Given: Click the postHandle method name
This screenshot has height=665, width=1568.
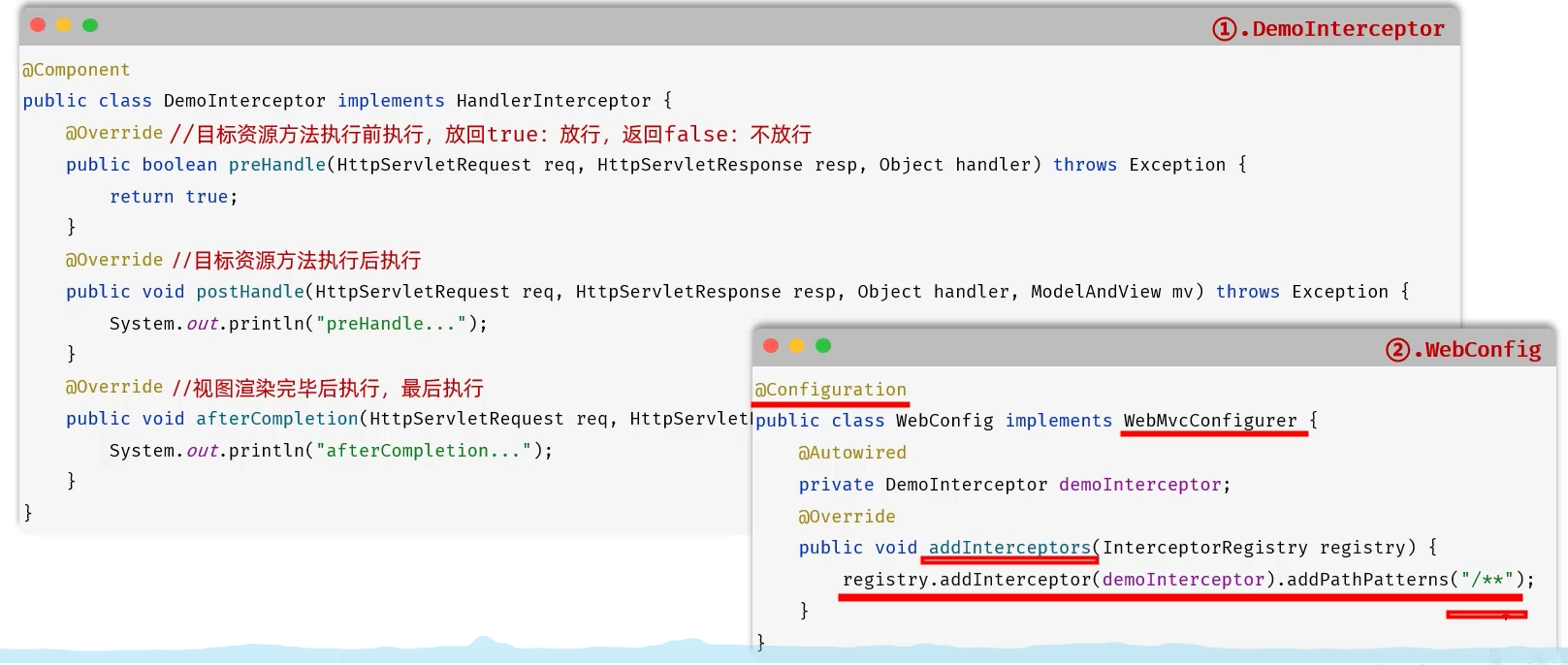Looking at the screenshot, I should coord(250,292).
